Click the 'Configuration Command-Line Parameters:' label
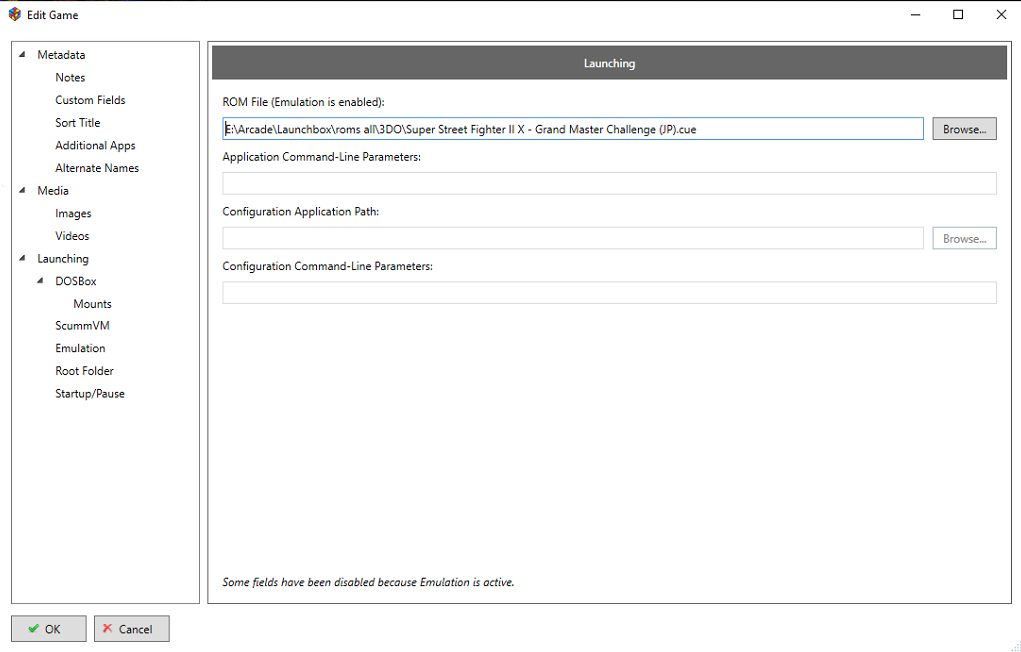The height and width of the screenshot is (652, 1021). 328,266
